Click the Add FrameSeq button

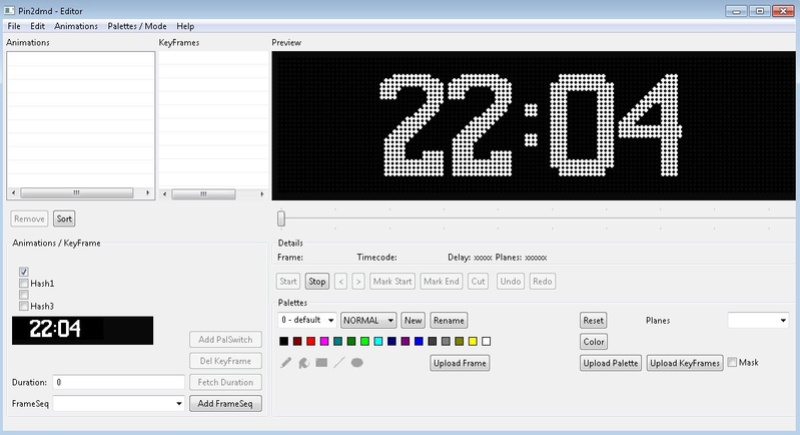pyautogui.click(x=226, y=403)
